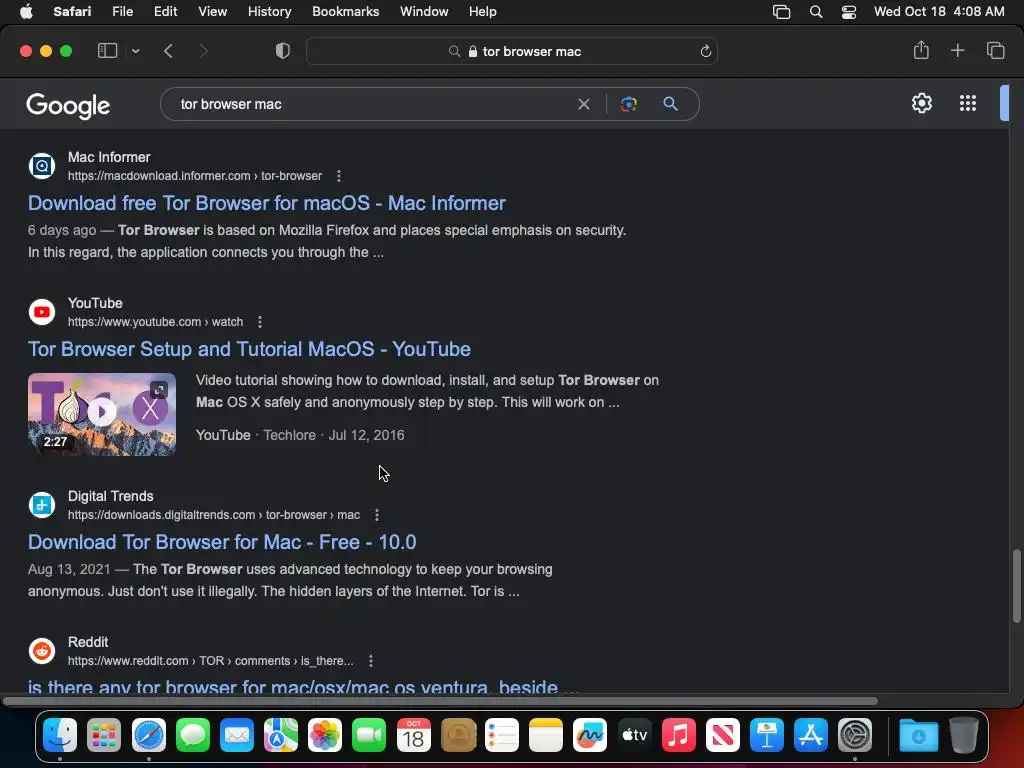Open Photos from the Dock
The width and height of the screenshot is (1024, 768).
325,735
